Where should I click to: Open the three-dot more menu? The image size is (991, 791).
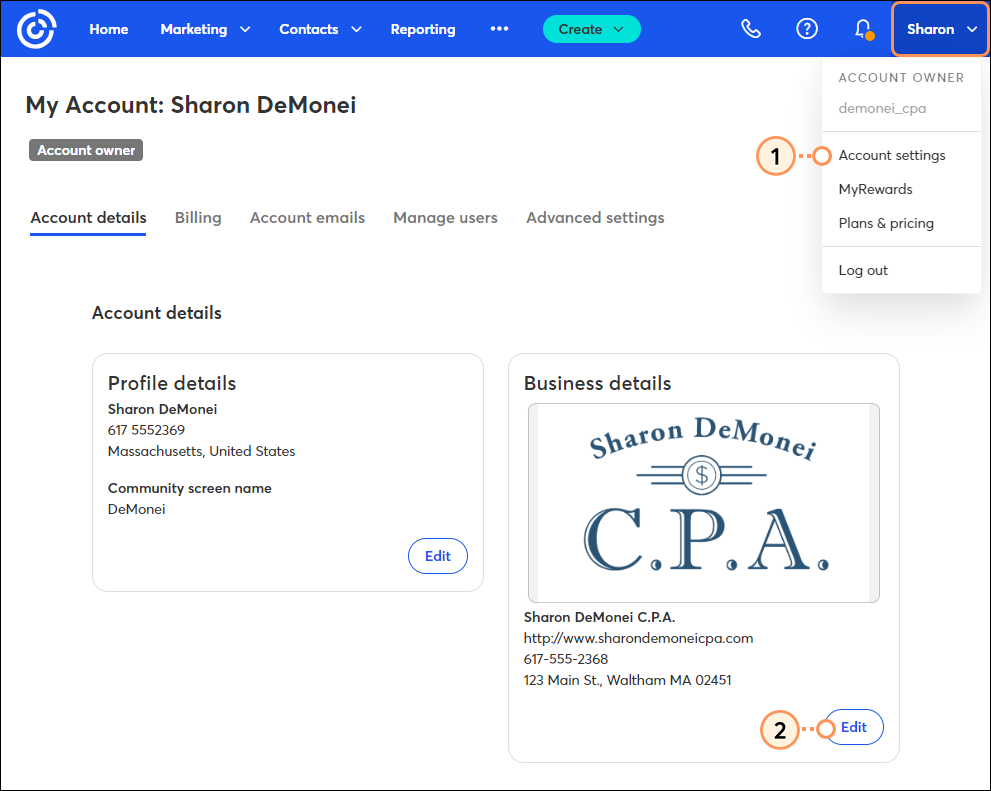[x=499, y=29]
